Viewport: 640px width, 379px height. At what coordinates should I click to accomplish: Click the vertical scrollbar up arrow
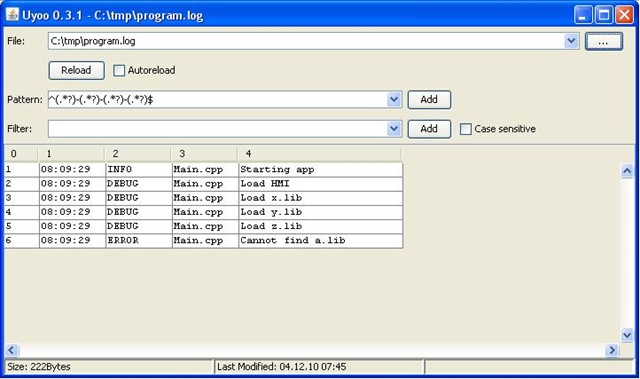point(627,171)
